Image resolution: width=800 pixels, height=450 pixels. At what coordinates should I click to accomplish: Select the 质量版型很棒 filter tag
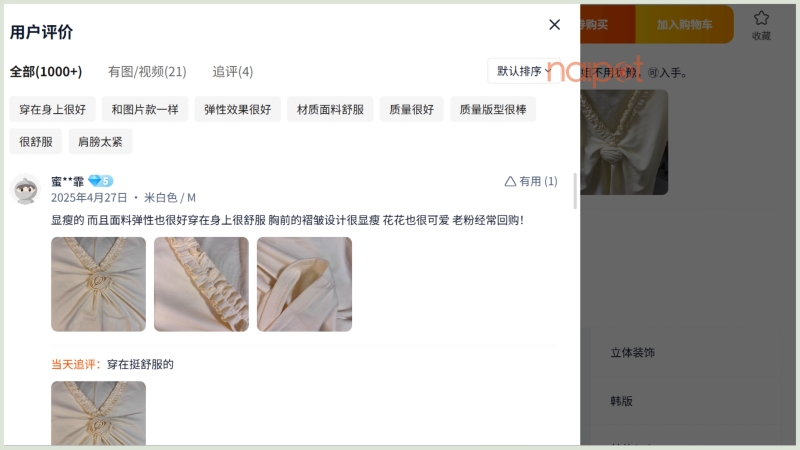pyautogui.click(x=492, y=110)
